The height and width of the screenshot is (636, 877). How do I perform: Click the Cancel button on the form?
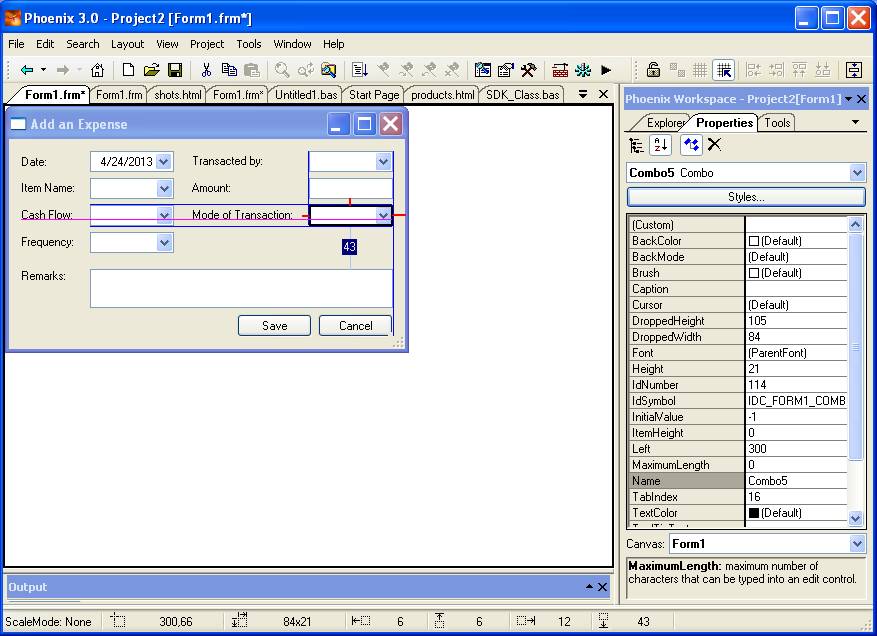point(355,326)
